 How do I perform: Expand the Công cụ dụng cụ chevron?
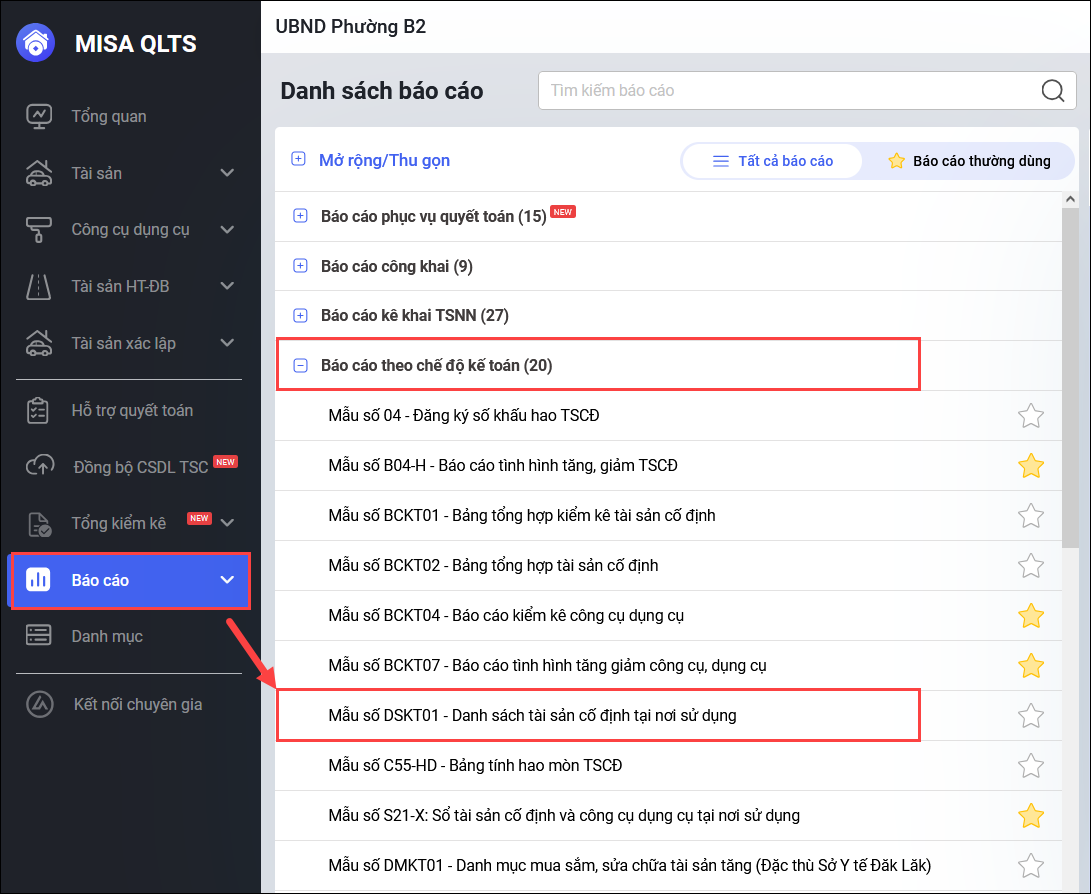click(x=227, y=230)
